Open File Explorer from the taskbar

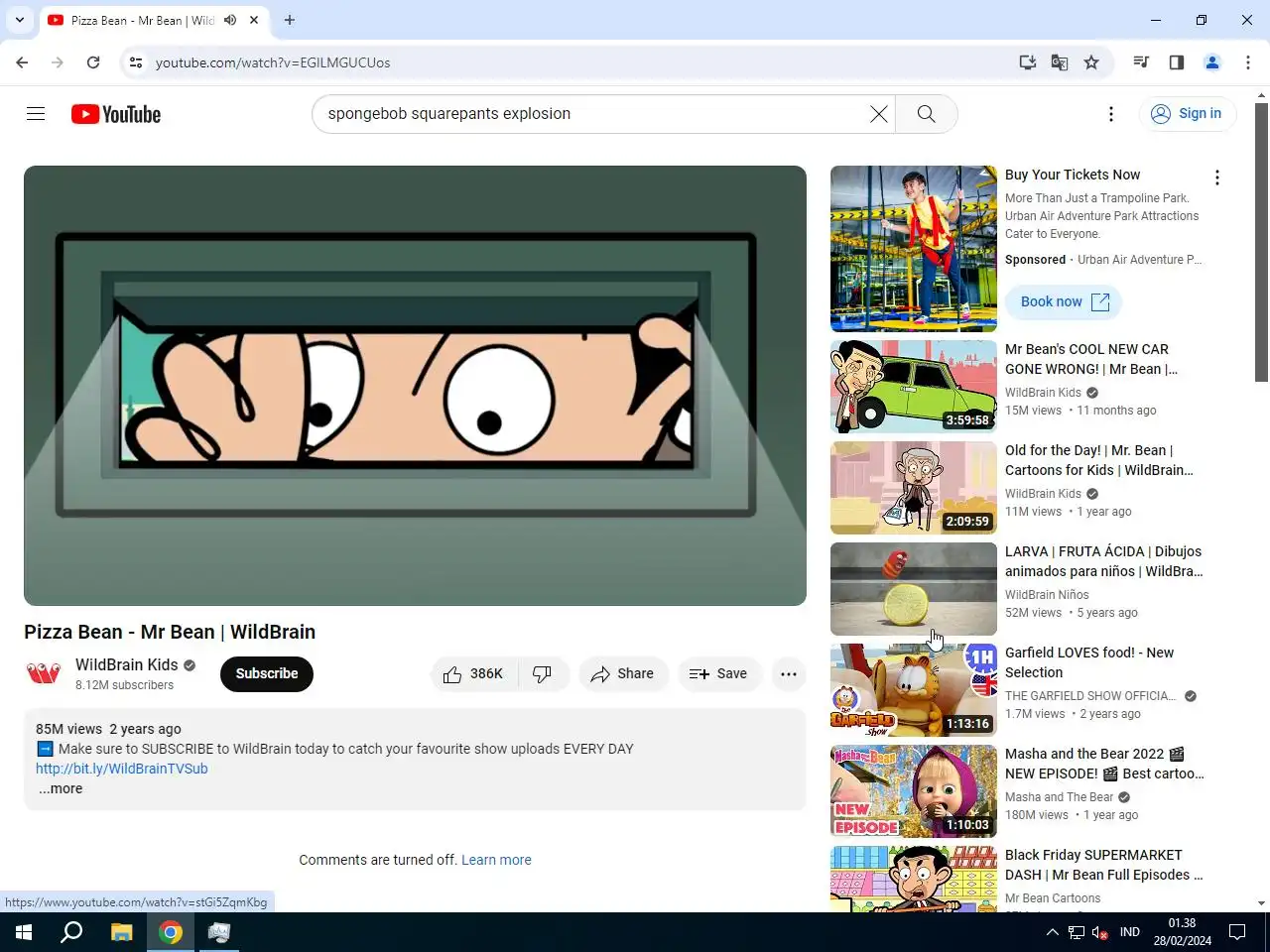tap(121, 932)
